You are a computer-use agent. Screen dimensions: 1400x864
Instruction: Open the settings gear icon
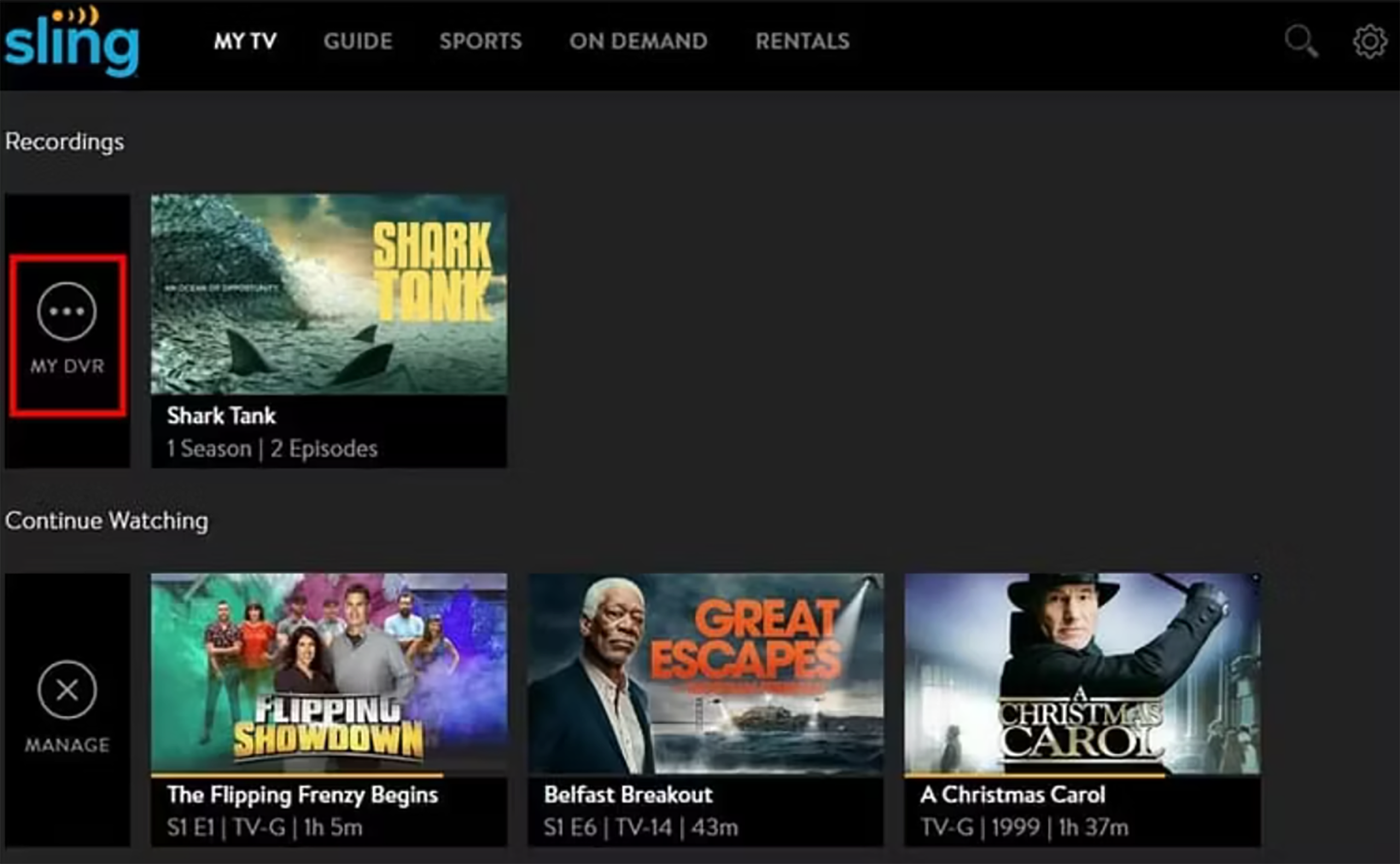coord(1369,41)
